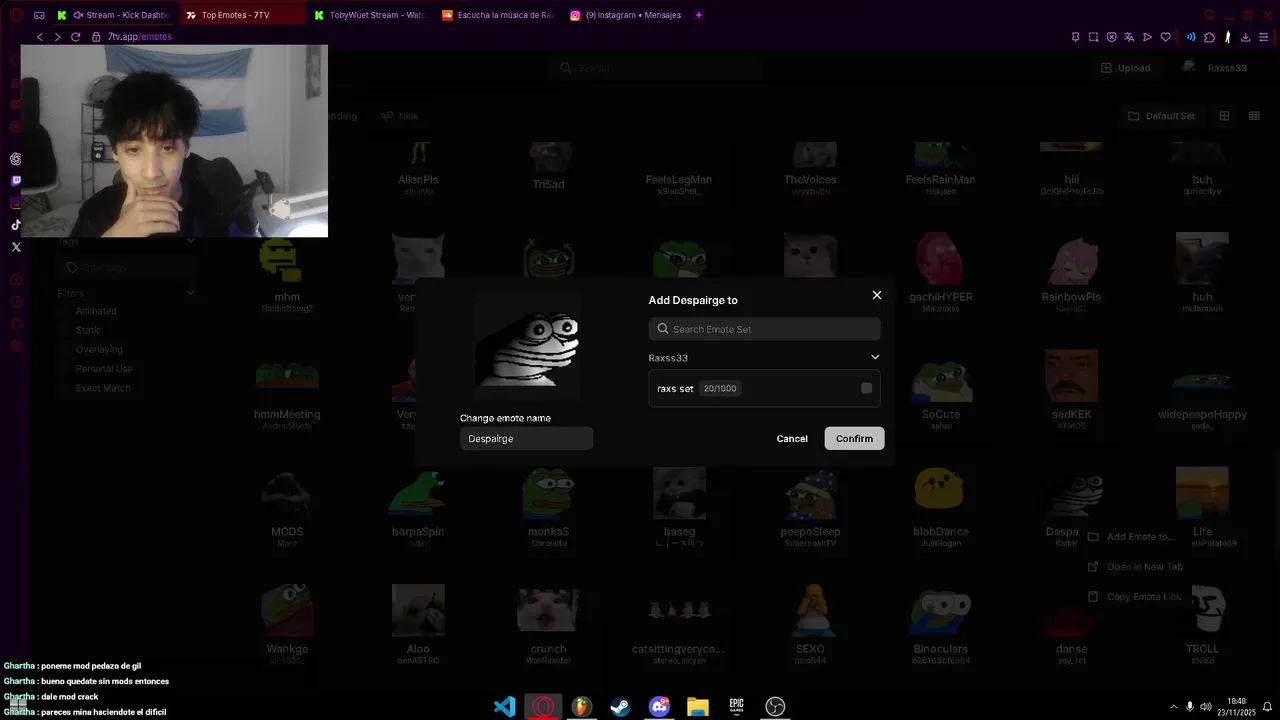
Task: Reload the 7tv.app page
Action: 75,37
